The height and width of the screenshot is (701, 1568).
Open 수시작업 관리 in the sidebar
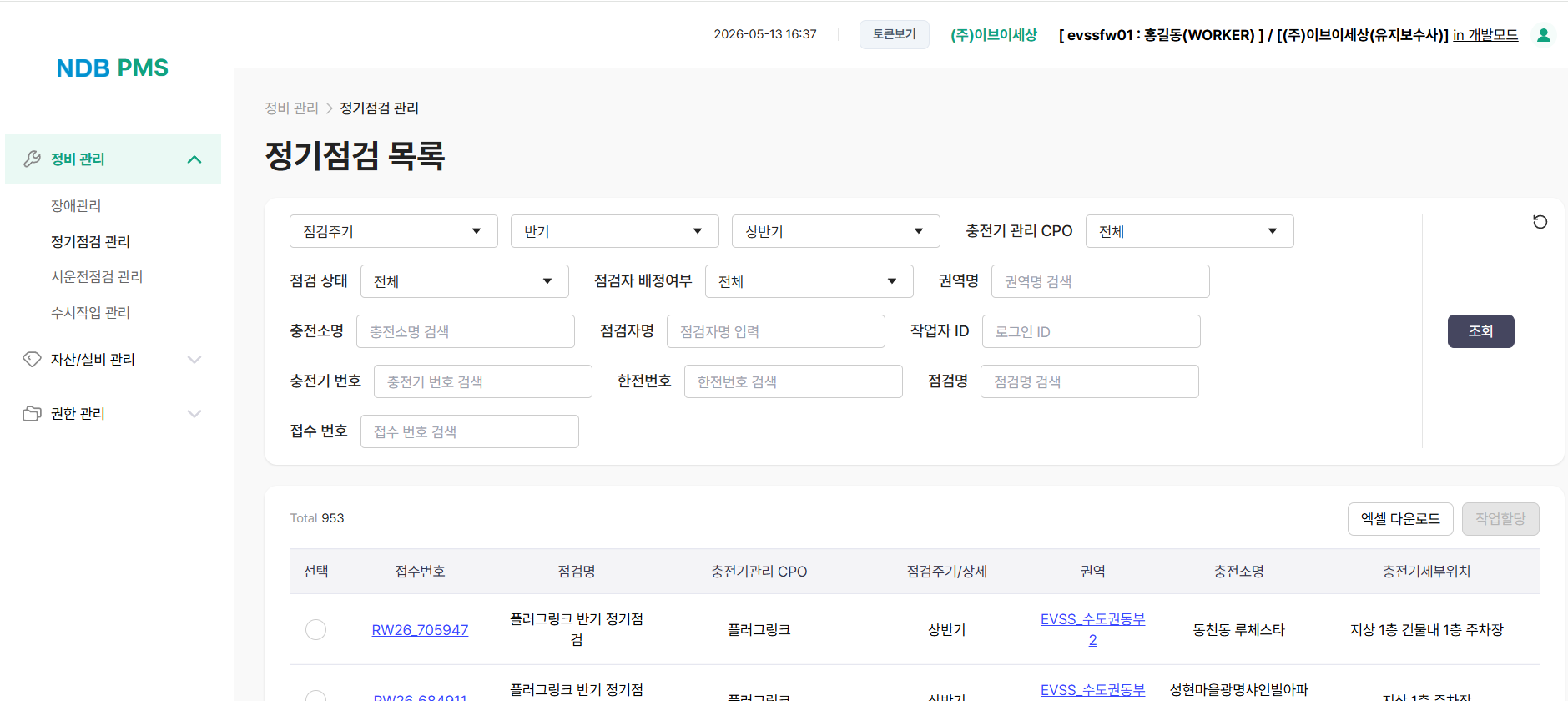(90, 312)
